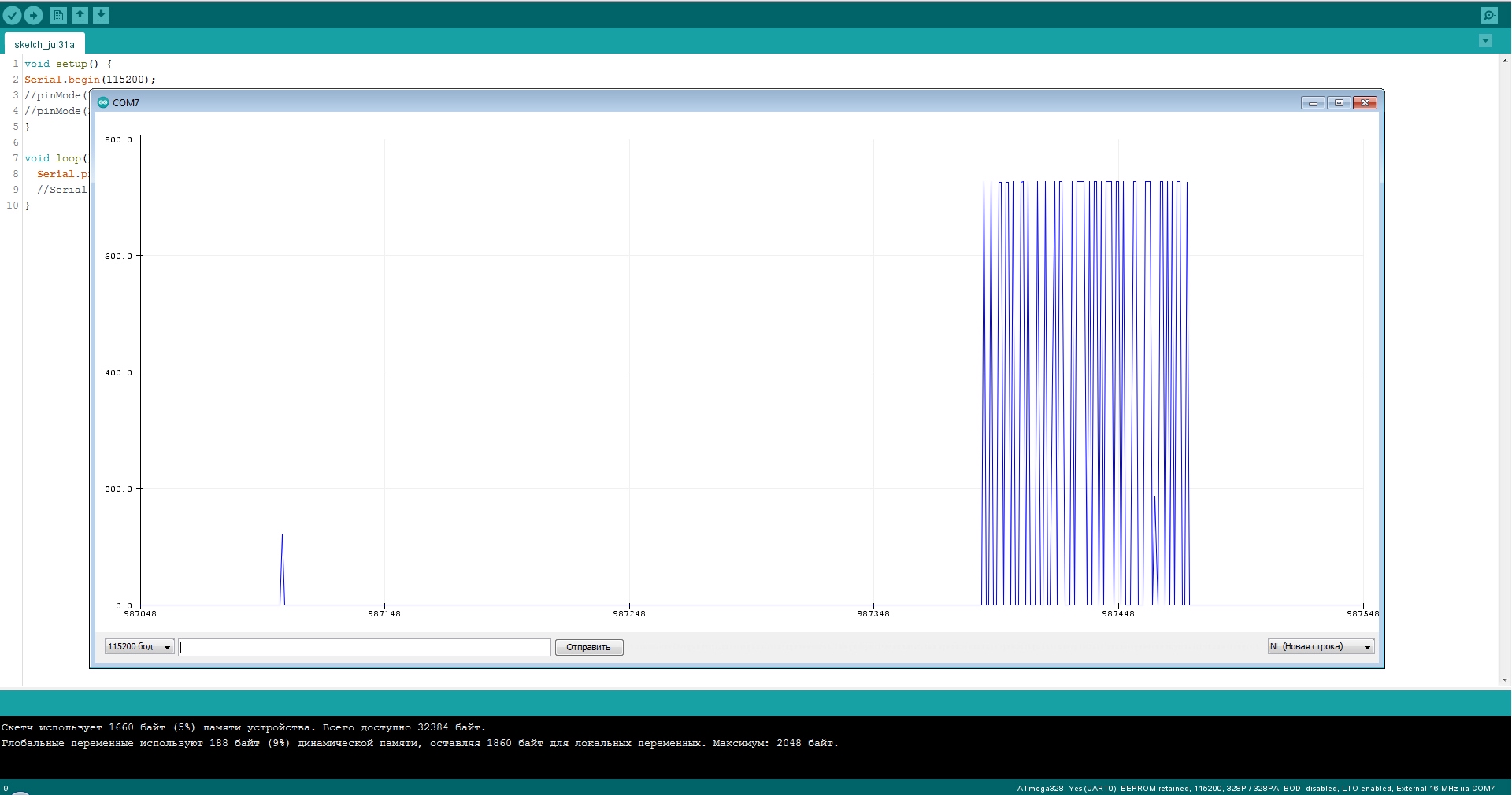Click the COM7 window Arduino icon
The image size is (1512, 795).
[103, 102]
